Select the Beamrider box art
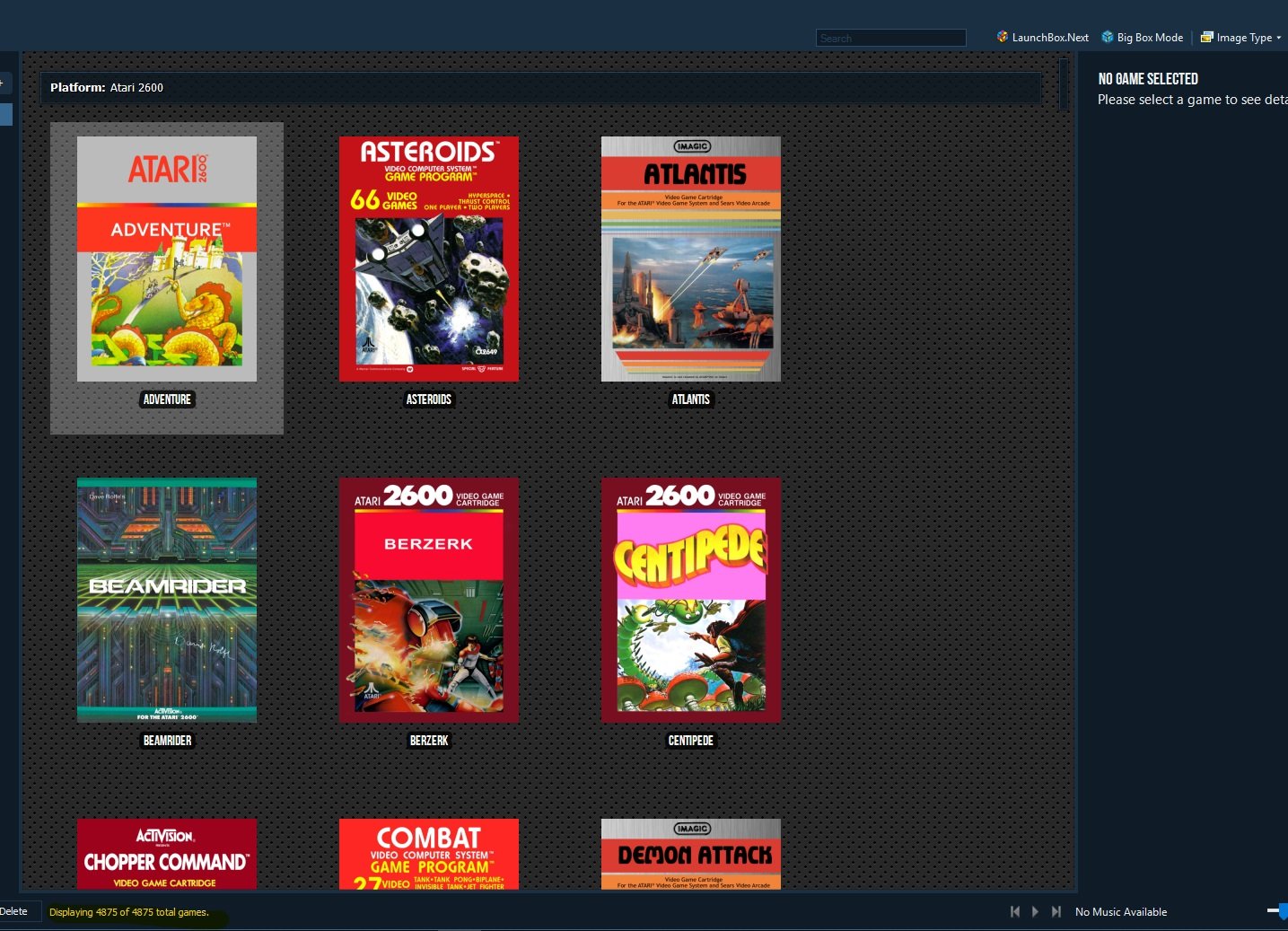This screenshot has width=1288, height=931. point(167,600)
